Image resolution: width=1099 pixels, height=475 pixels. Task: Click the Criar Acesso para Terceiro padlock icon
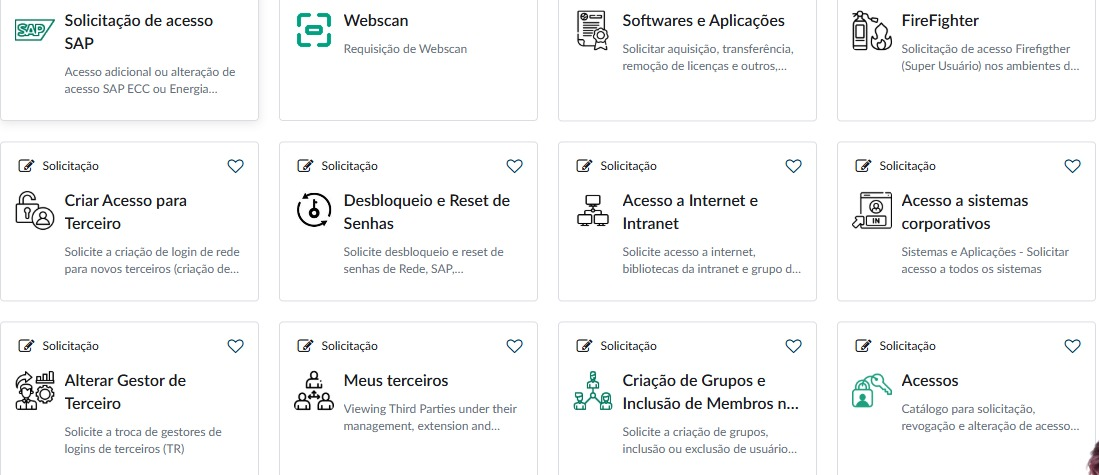[34, 210]
